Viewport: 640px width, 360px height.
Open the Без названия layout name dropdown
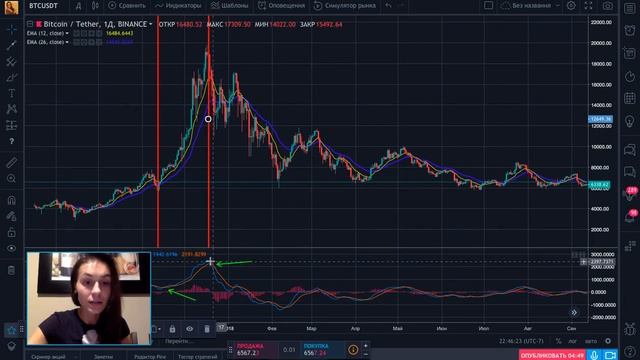pos(530,6)
